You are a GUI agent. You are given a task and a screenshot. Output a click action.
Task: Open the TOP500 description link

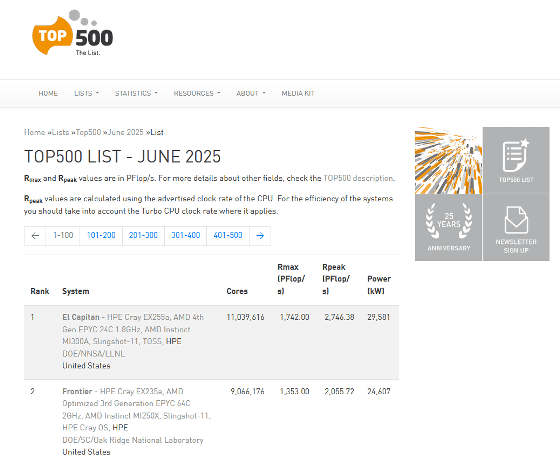tap(358, 178)
